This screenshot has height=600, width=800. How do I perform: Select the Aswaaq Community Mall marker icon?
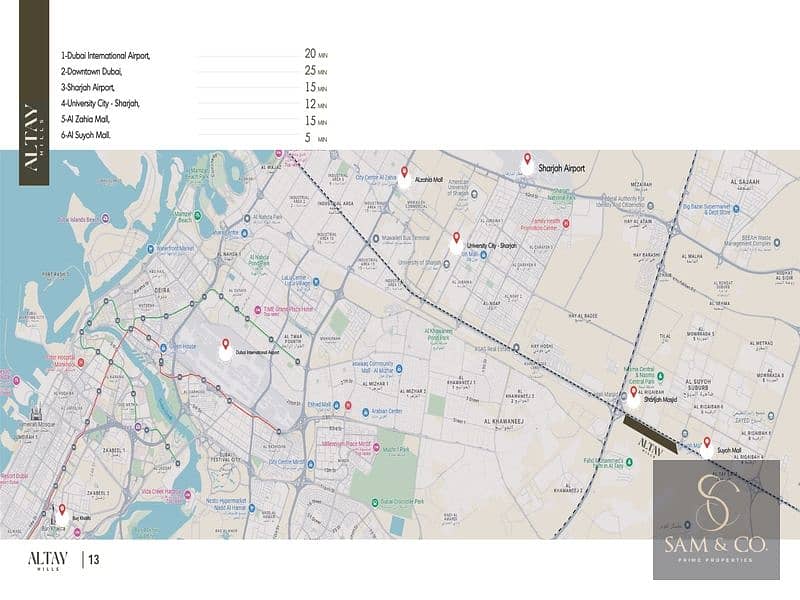pyautogui.click(x=399, y=368)
